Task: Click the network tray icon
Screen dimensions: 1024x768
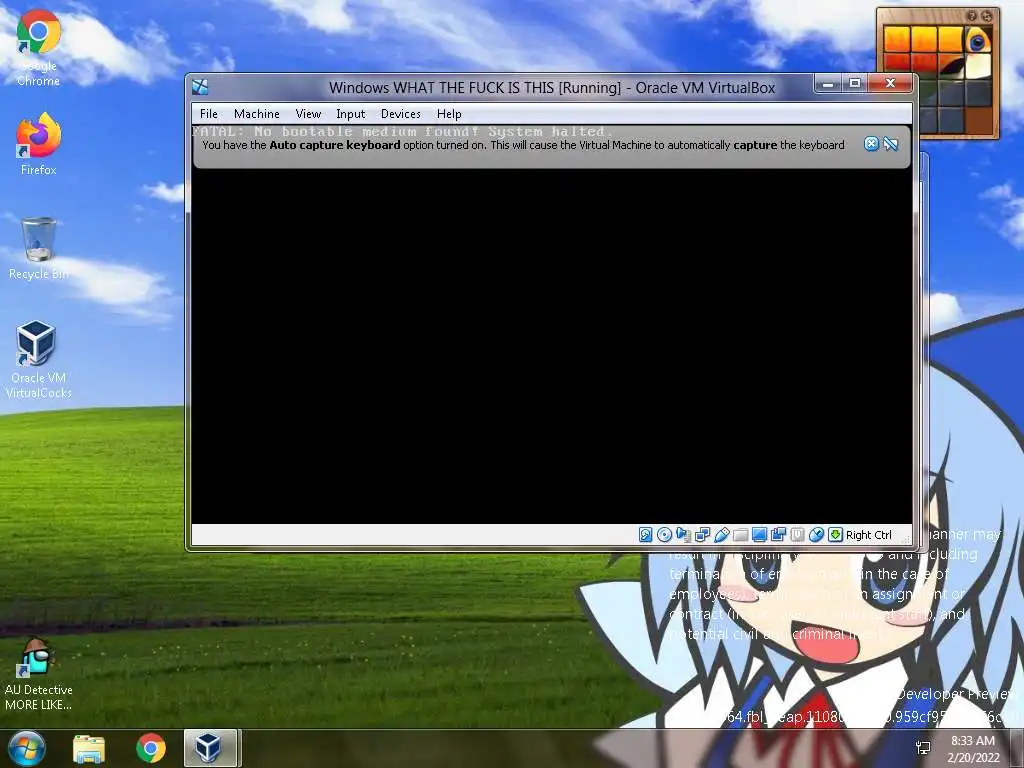Action: 923,748
